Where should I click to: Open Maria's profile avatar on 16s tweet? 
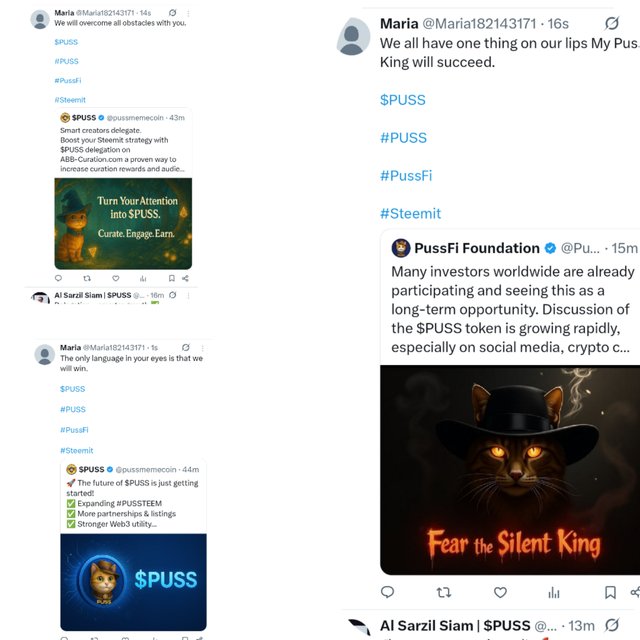tap(353, 36)
